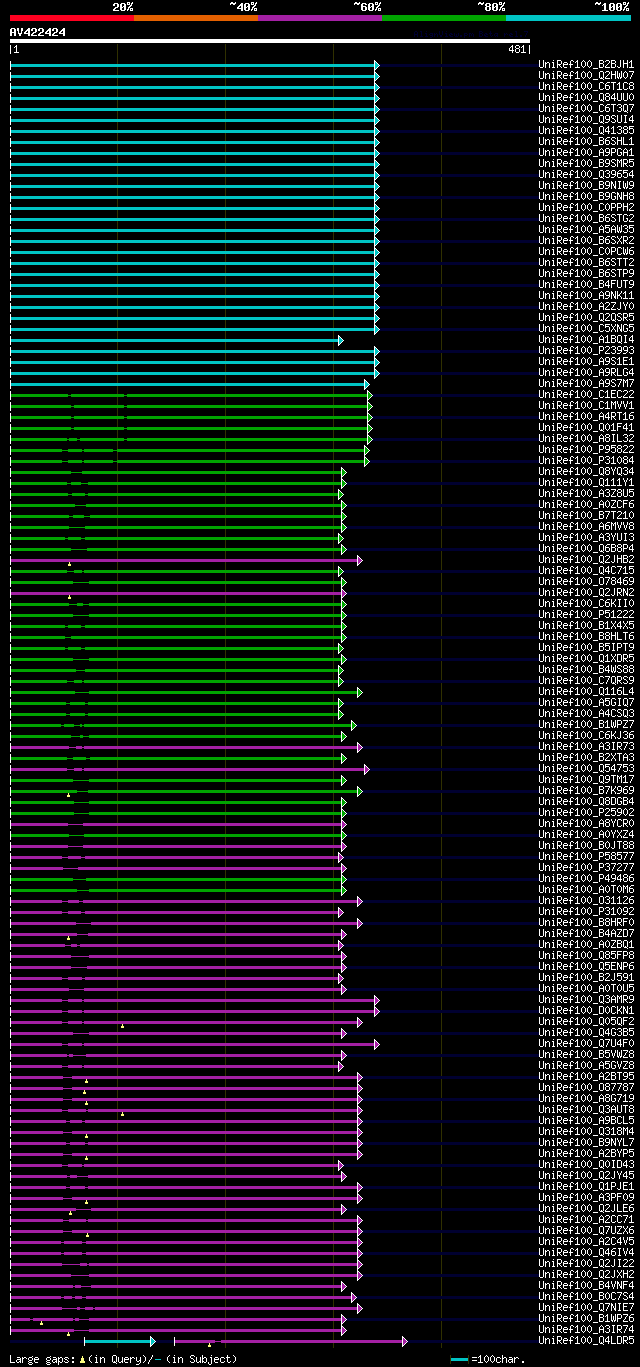
Task: Open the UniRef100_Q2HW07 hit link
Action: pyautogui.click(x=586, y=75)
